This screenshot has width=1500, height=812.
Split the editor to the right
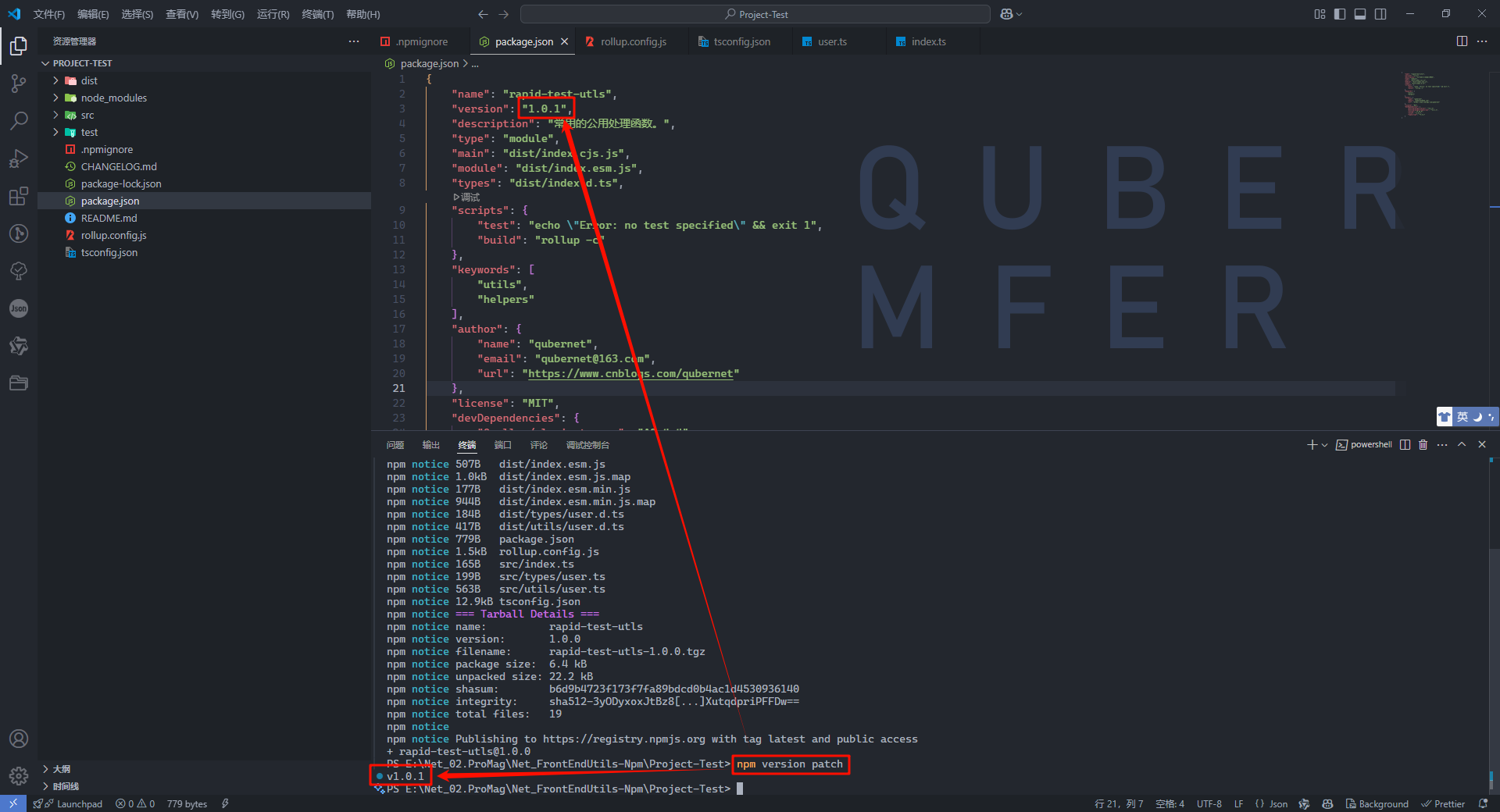click(x=1462, y=41)
